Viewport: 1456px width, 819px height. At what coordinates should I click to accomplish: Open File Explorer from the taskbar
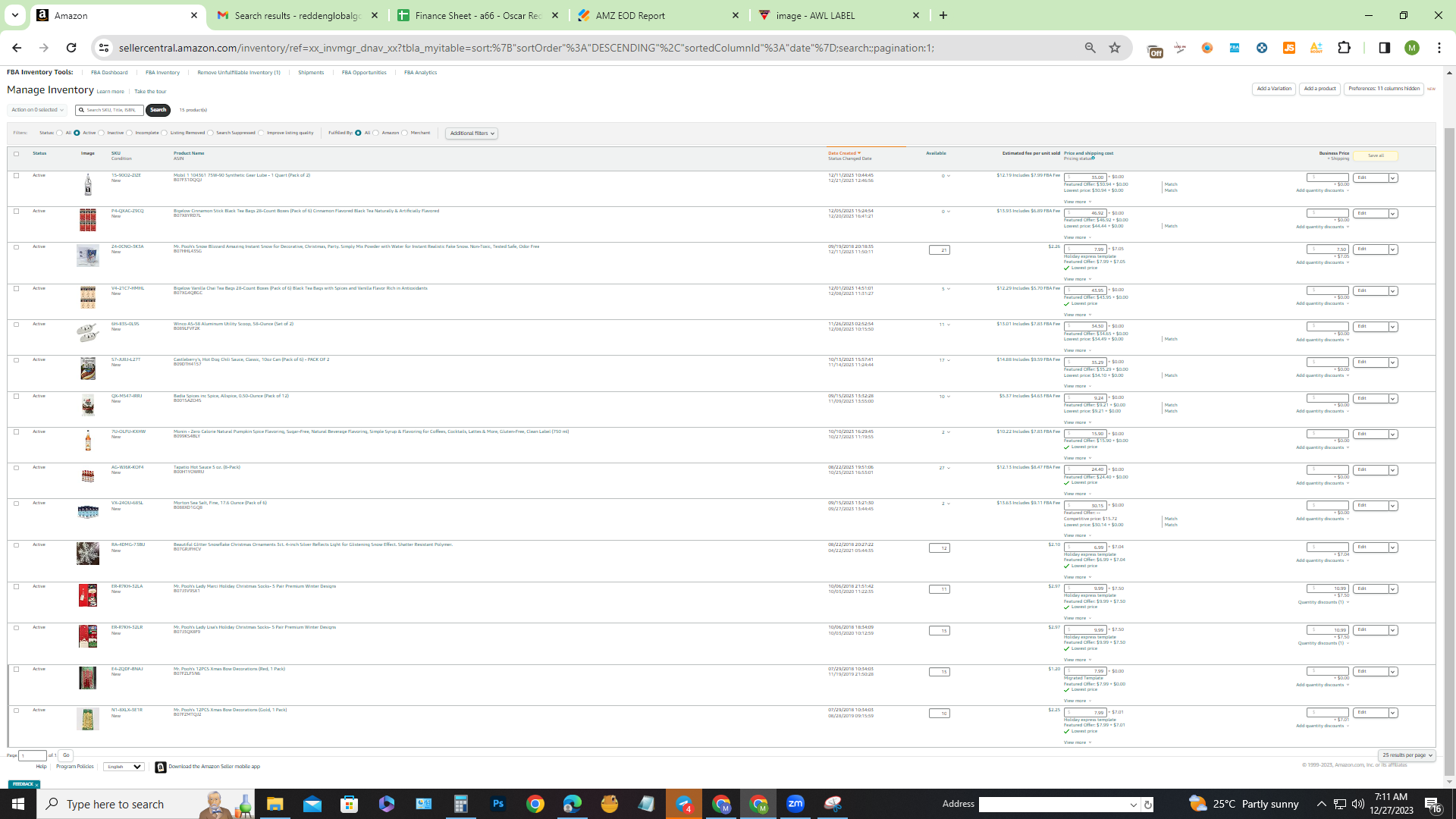tap(275, 804)
